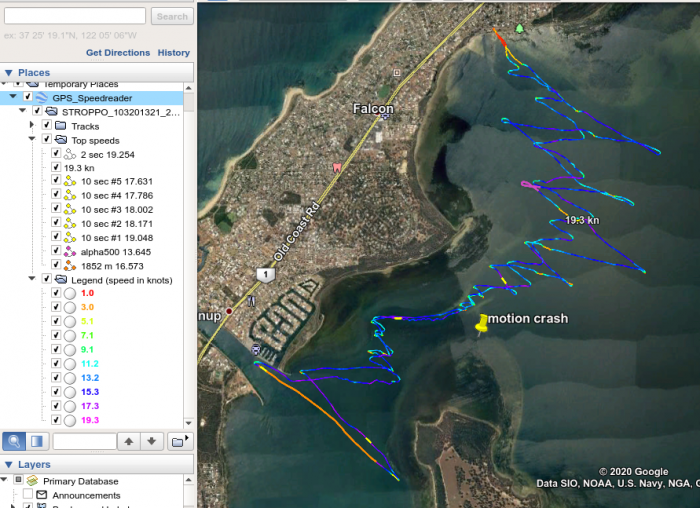700x508 pixels.
Task: Select the GPS_Speedreader tree item
Action: pyautogui.click(x=92, y=98)
